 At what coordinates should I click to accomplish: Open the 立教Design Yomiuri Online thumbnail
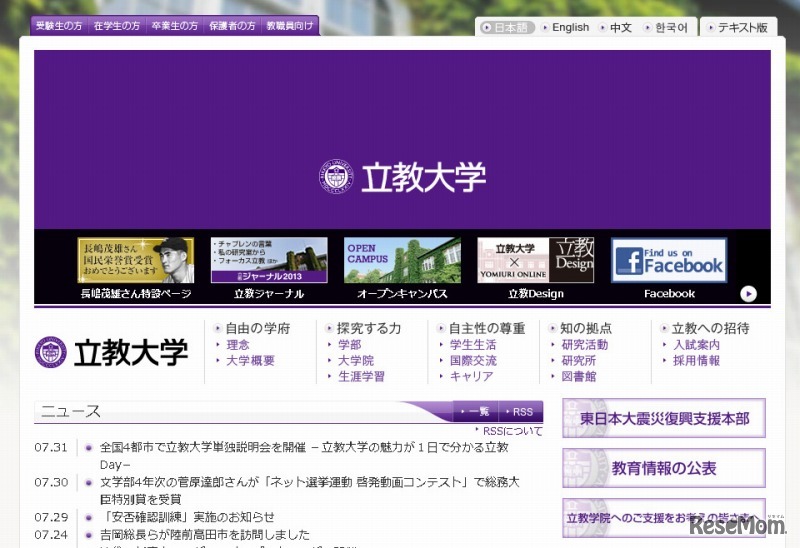pos(535,260)
